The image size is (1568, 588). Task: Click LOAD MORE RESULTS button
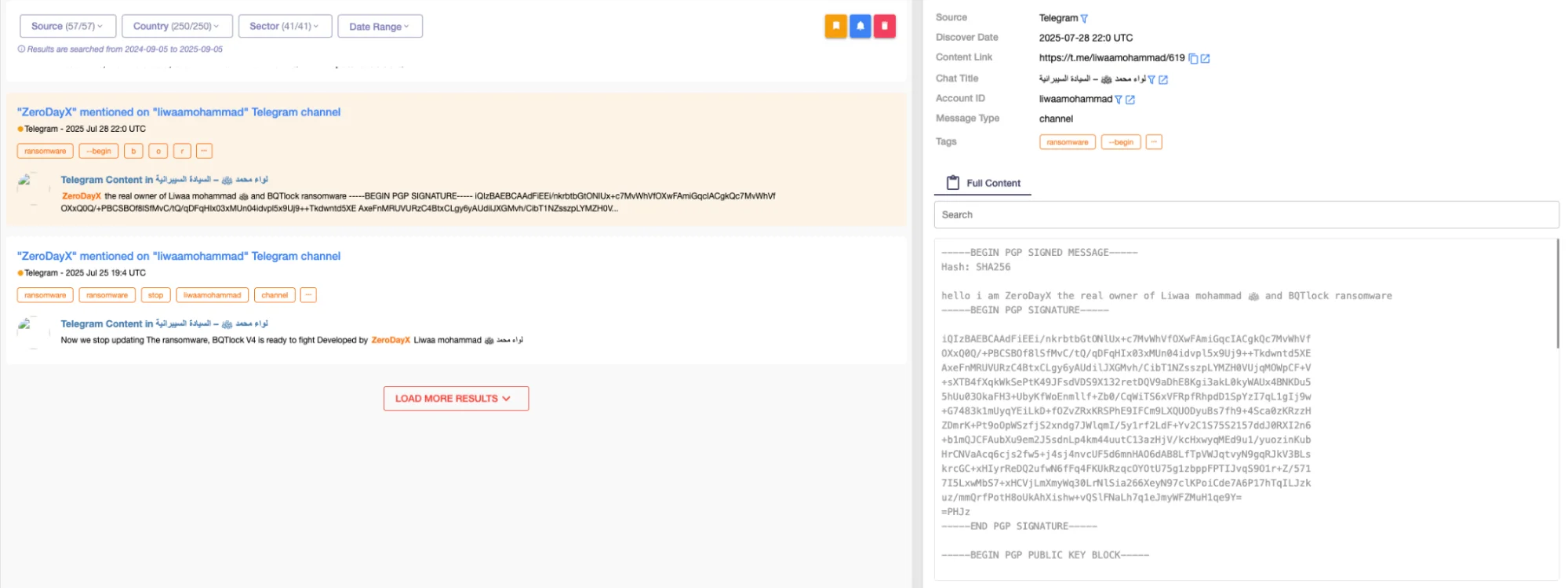[456, 398]
